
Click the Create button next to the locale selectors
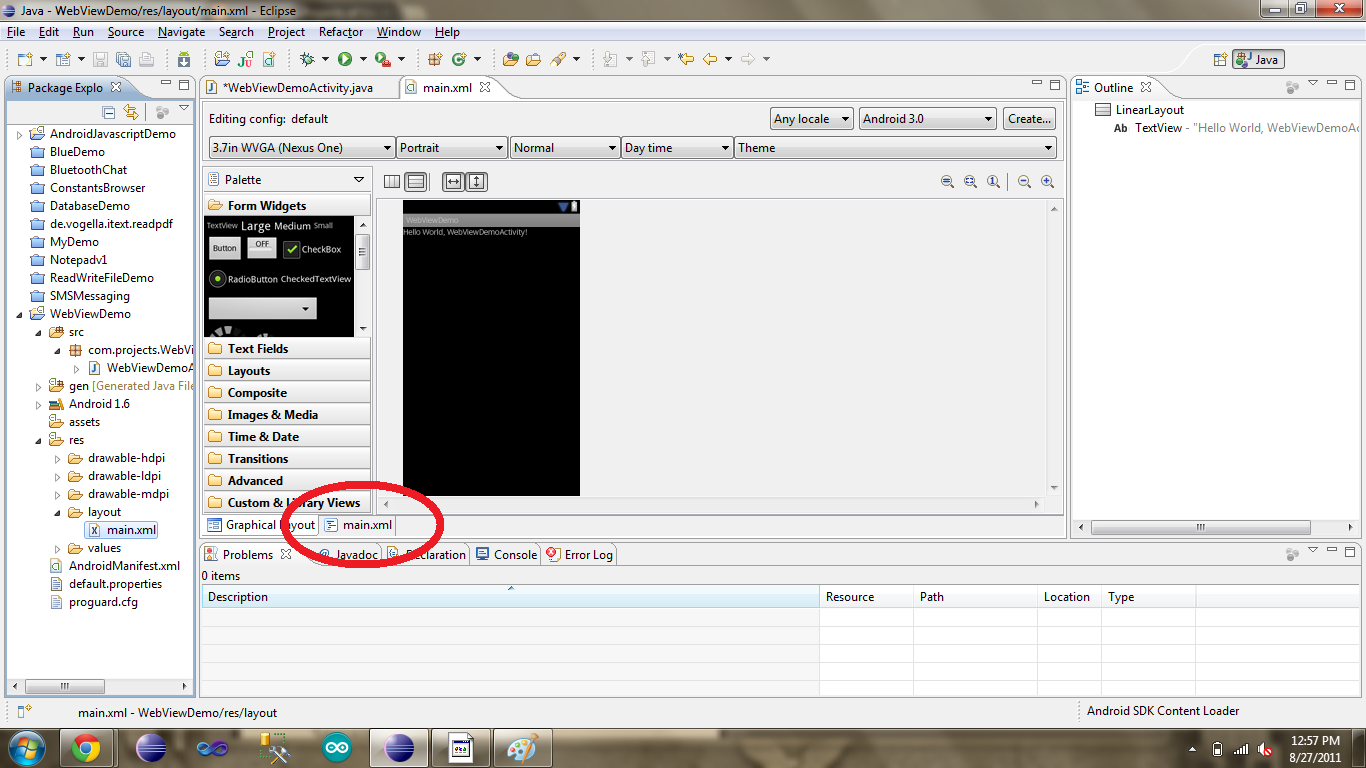click(x=1029, y=118)
